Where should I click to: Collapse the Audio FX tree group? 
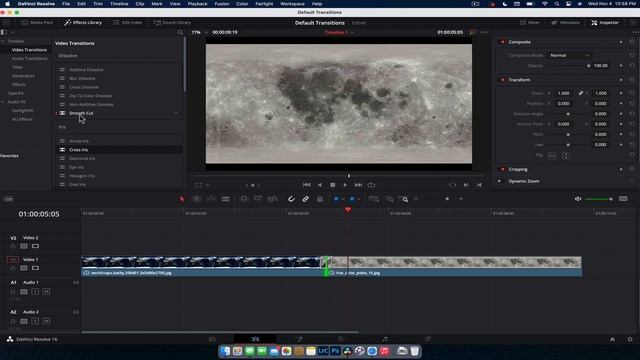tap(3, 102)
